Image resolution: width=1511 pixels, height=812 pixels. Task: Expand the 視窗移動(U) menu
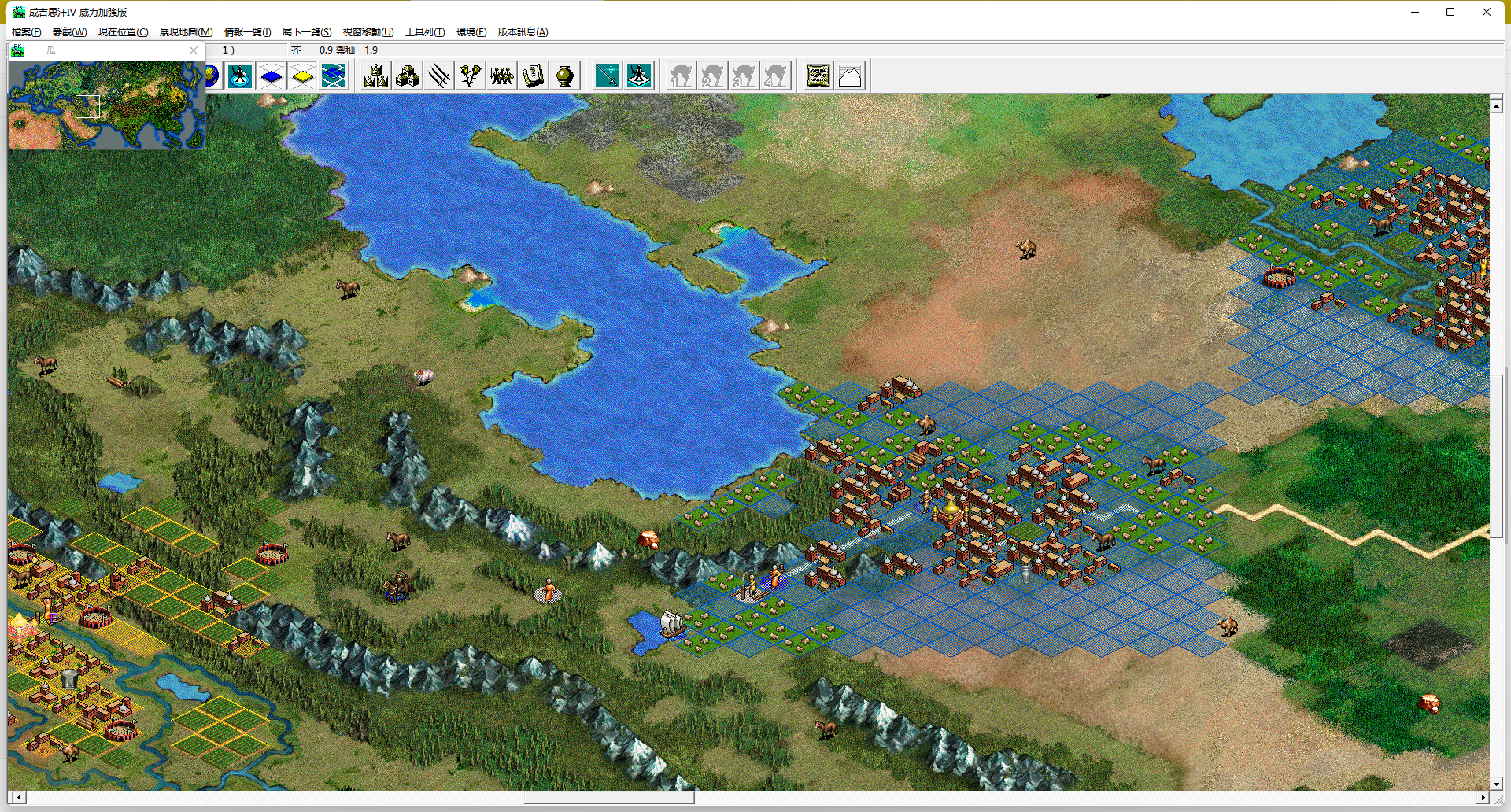pos(368,32)
